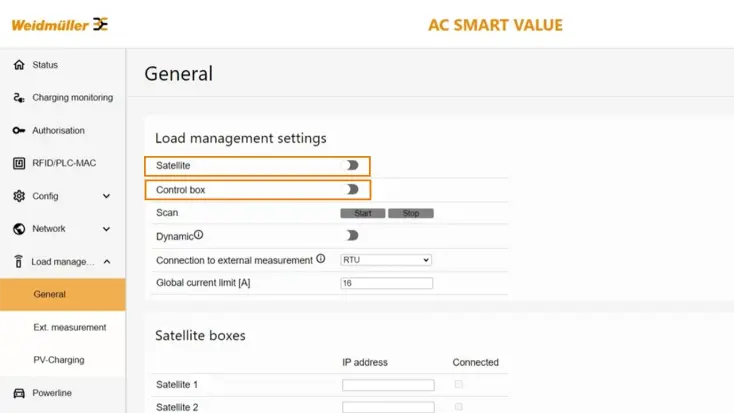Enable the Satellite toggle switch
This screenshot has height=413, width=734.
pyautogui.click(x=352, y=165)
